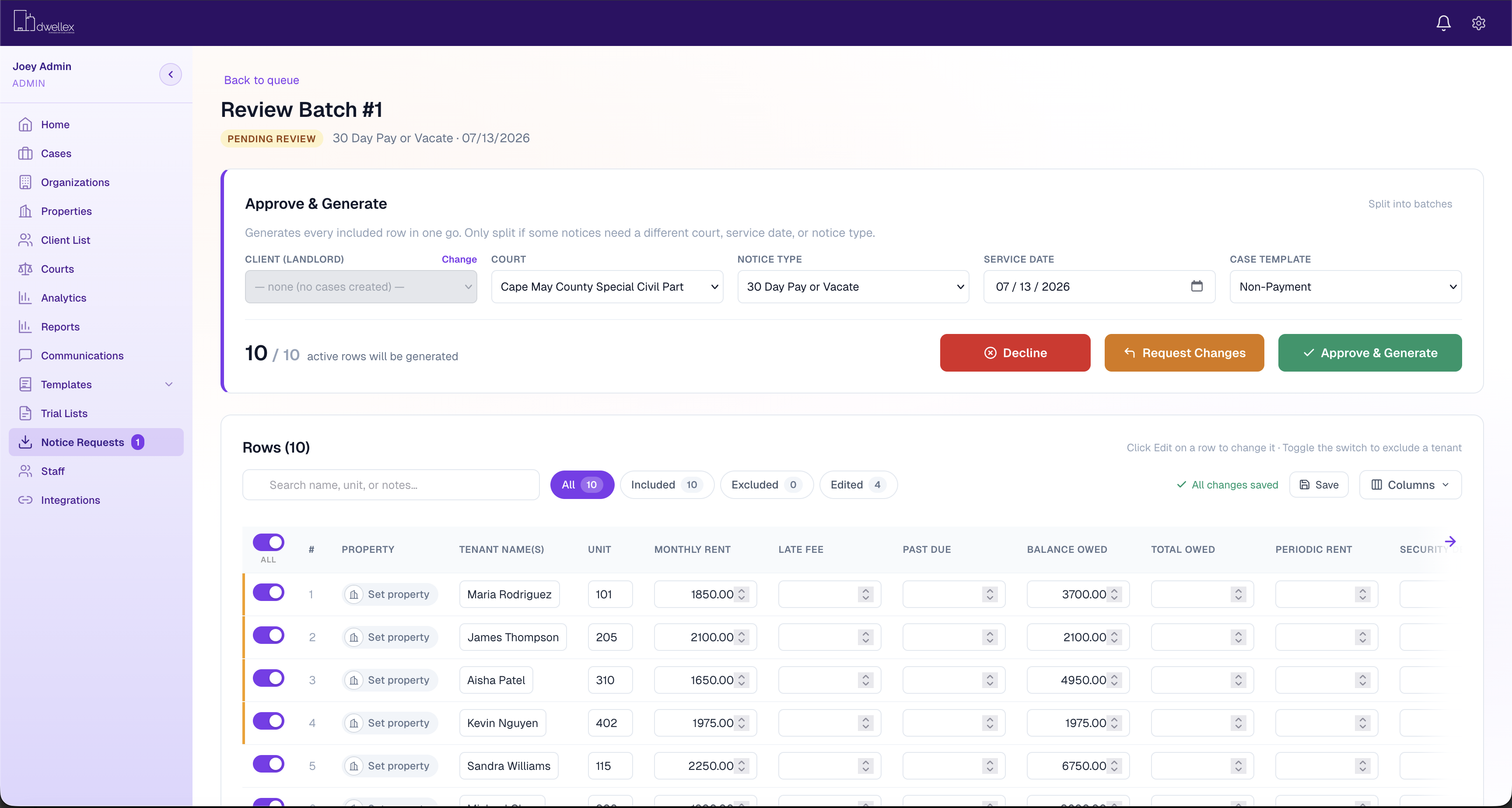The width and height of the screenshot is (1512, 808).
Task: Click the Courts scales icon
Action: click(25, 269)
